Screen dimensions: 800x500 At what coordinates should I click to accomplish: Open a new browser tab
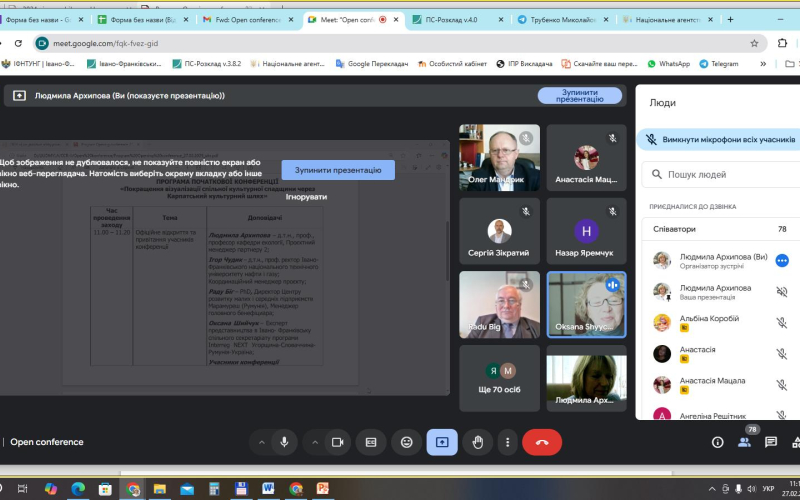[730, 19]
